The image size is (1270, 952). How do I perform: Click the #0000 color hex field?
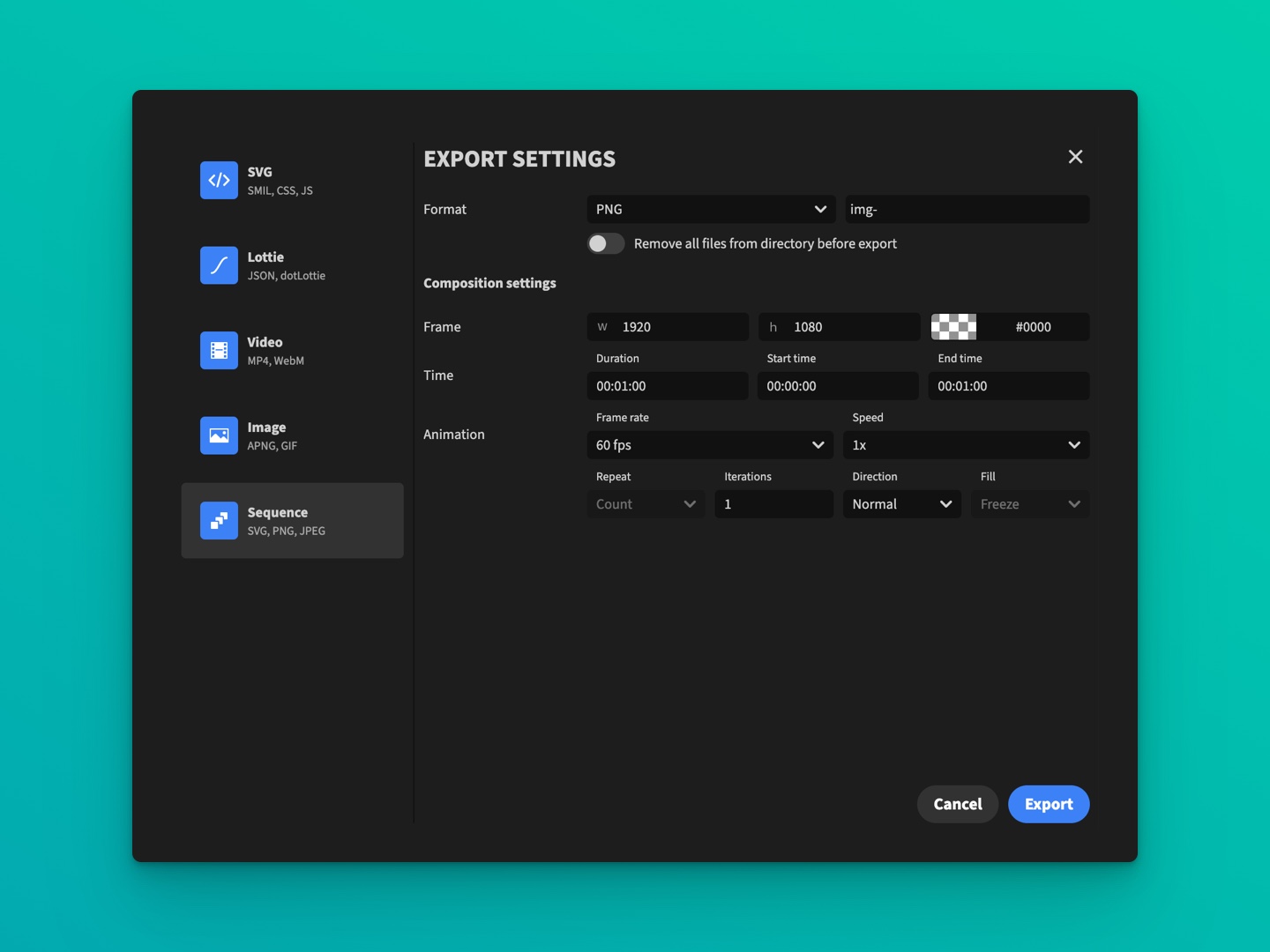coord(1033,327)
